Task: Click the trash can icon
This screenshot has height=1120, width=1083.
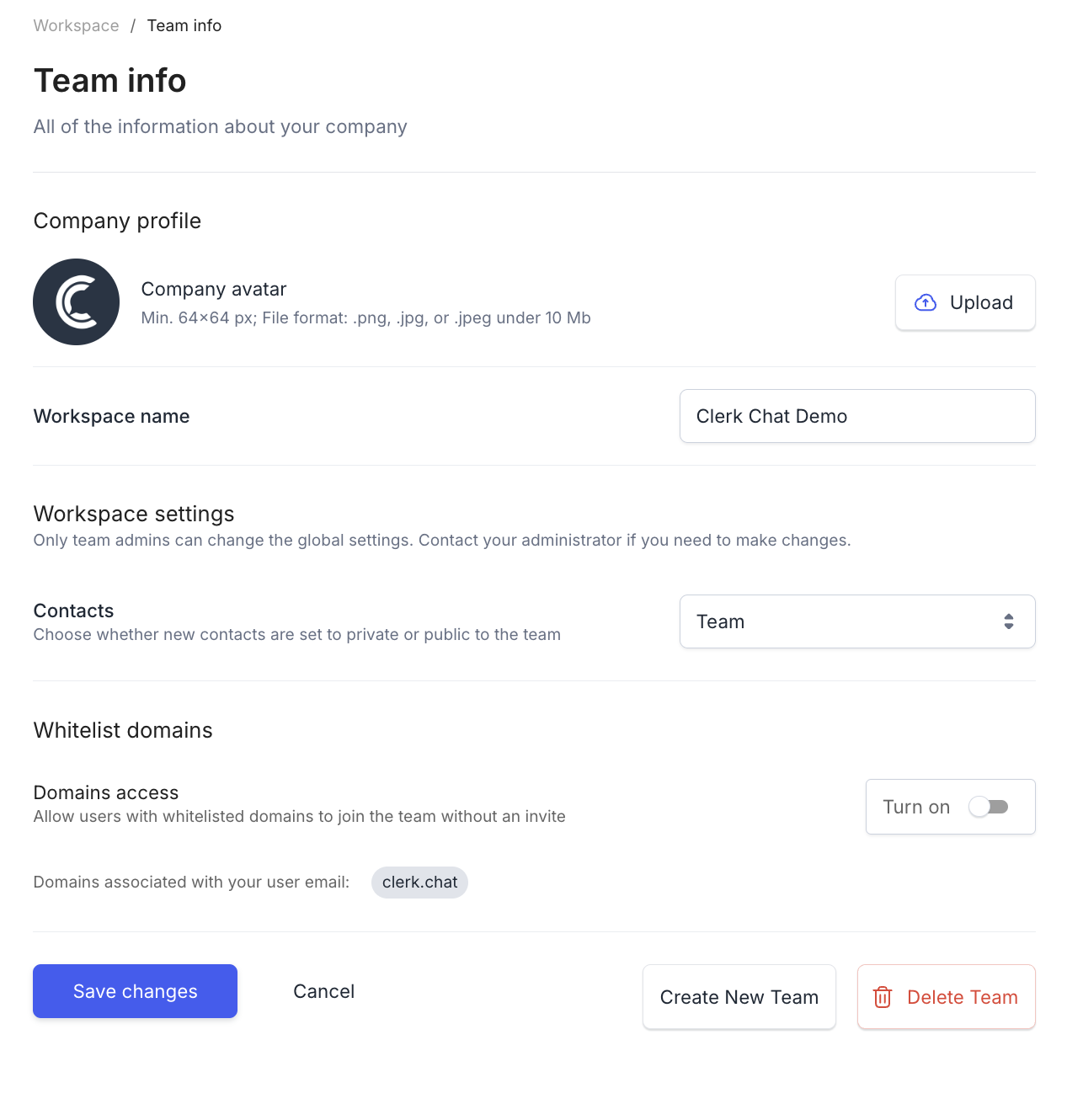Action: coord(883,997)
